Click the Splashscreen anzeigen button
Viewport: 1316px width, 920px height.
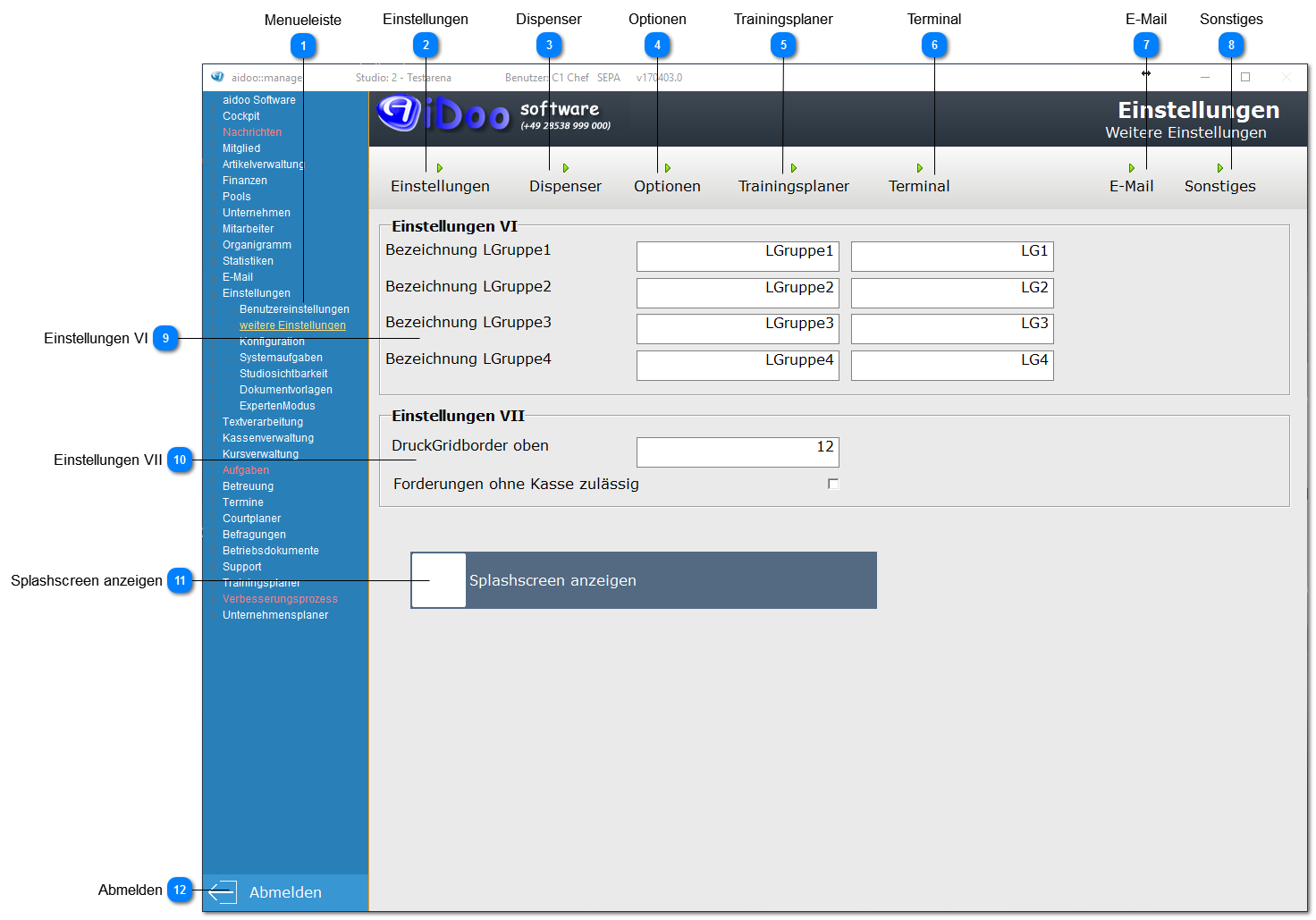coord(644,580)
